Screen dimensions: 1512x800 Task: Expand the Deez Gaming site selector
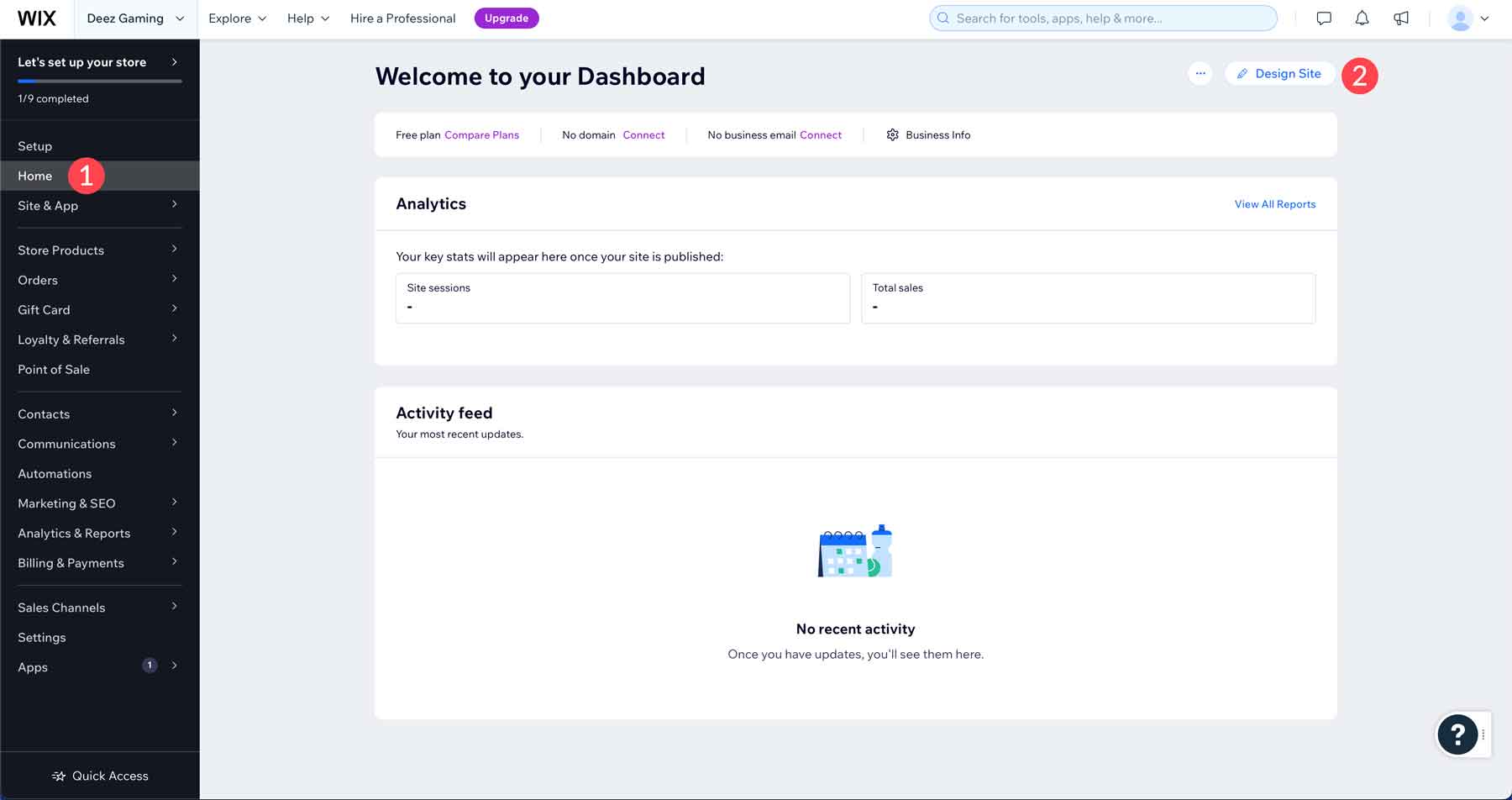[x=134, y=18]
